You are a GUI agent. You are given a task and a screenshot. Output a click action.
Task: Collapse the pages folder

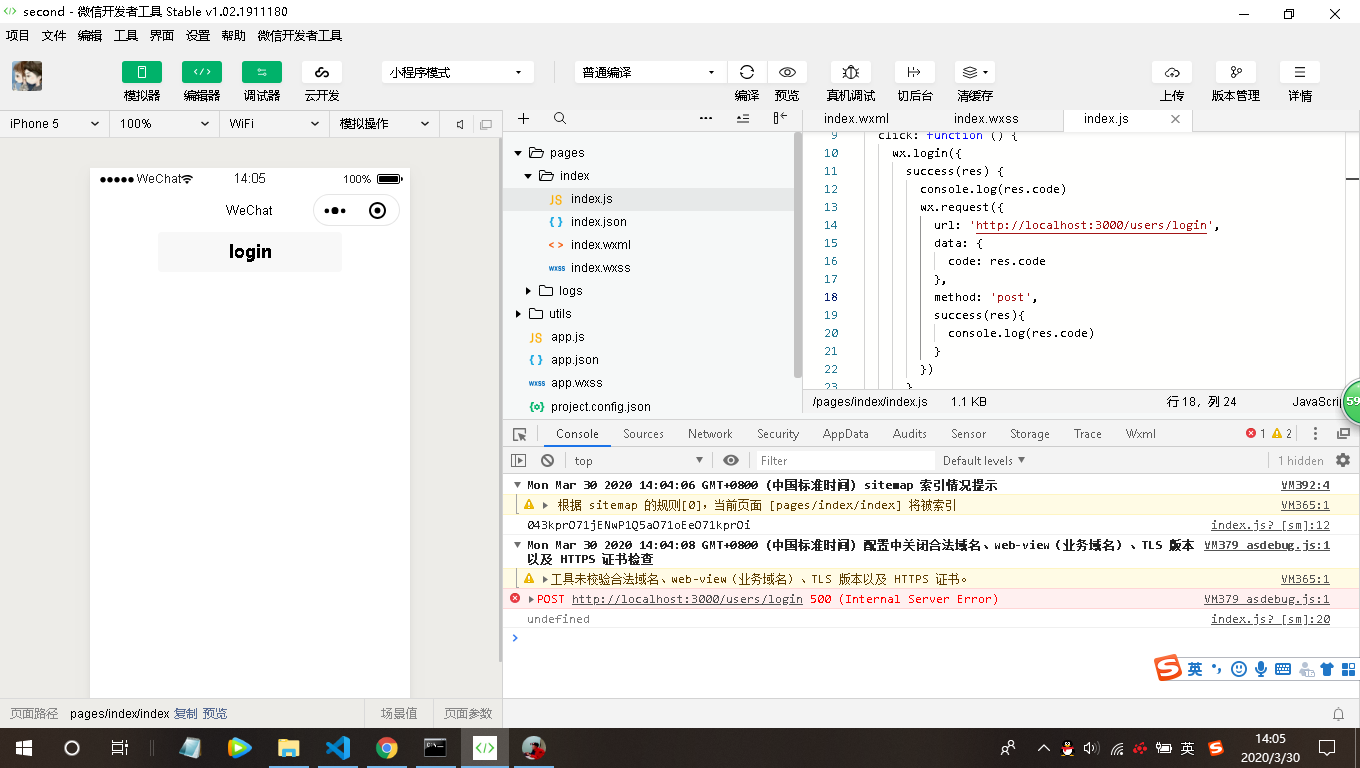pos(519,153)
